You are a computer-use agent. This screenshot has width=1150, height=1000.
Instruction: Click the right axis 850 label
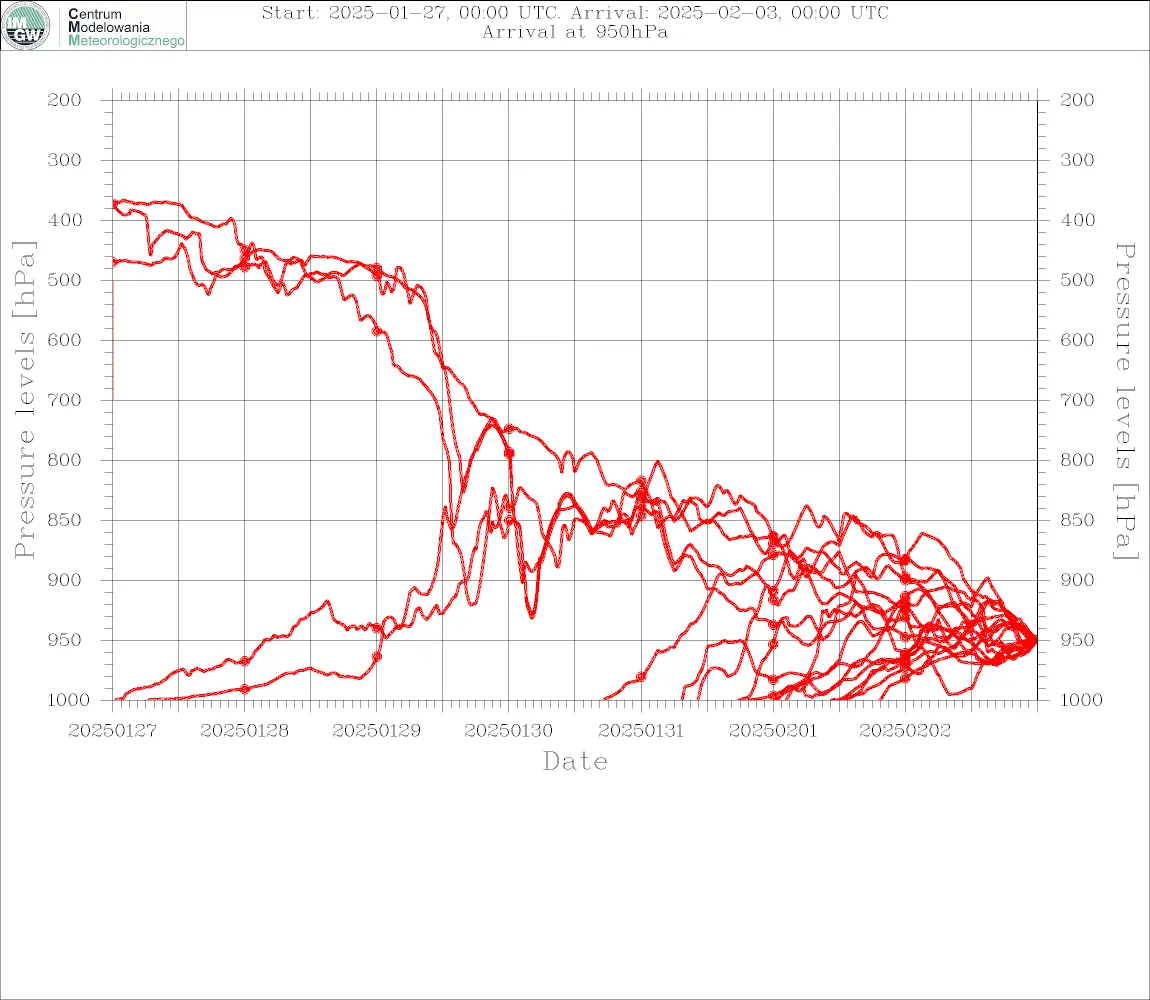tap(1077, 520)
